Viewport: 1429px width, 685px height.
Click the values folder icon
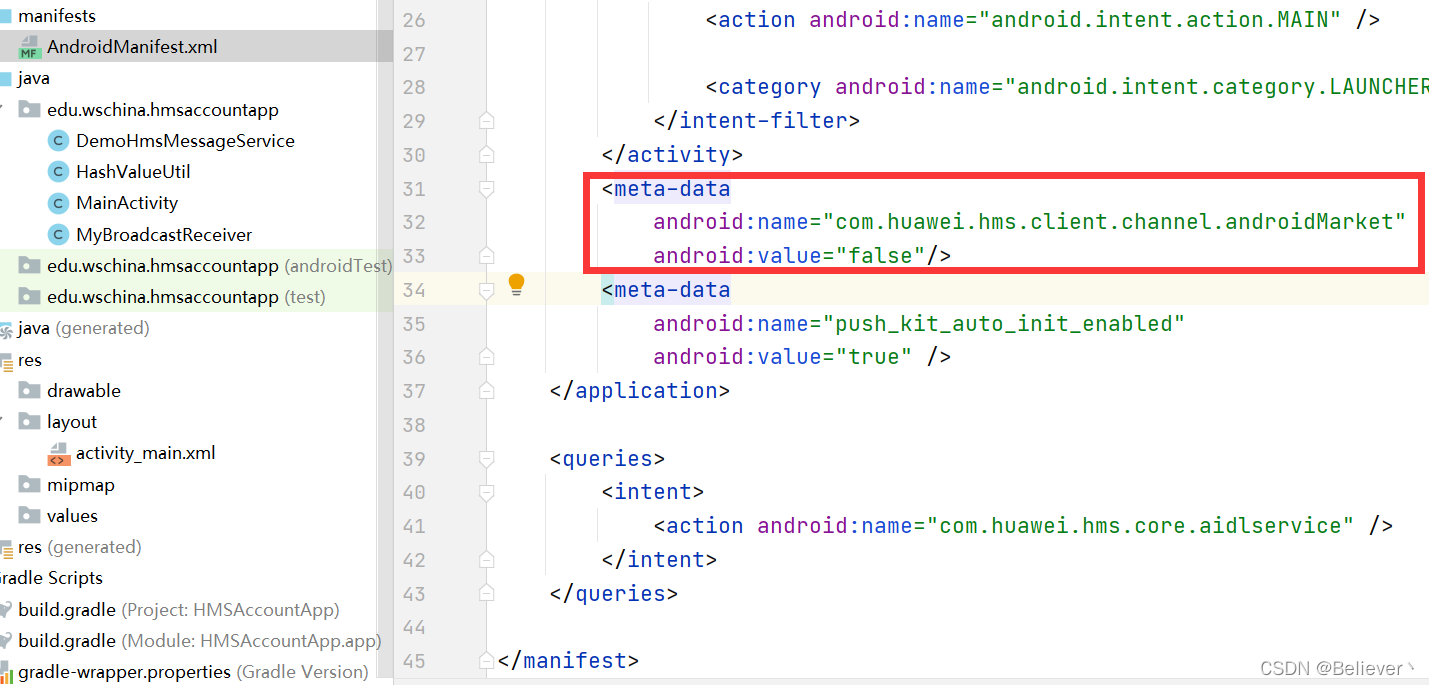30,516
